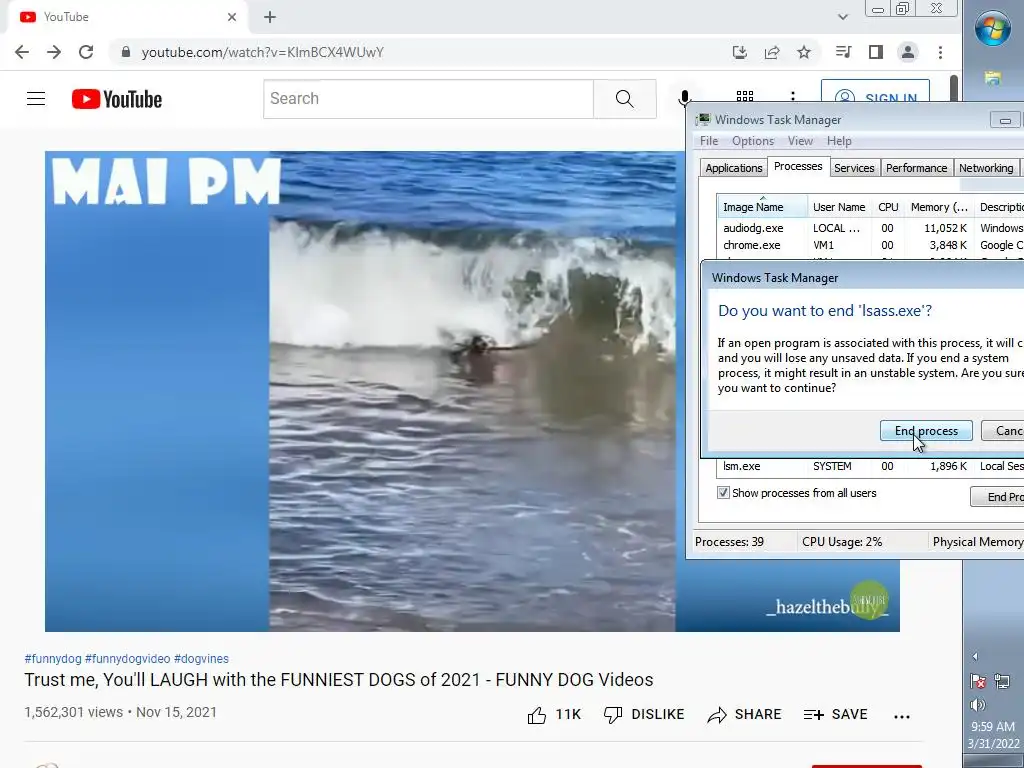Click the SHARE button under video
This screenshot has height=768, width=1024.
tap(744, 714)
